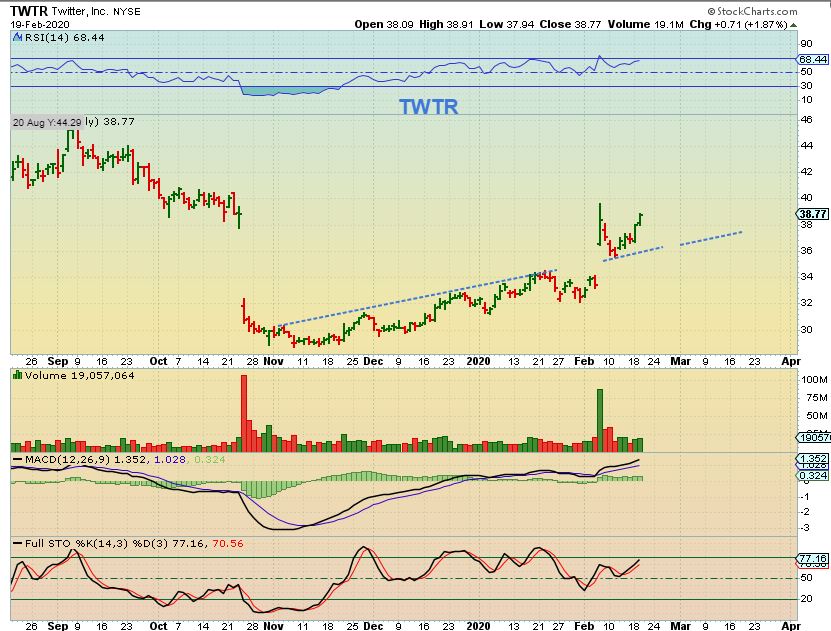Click the 'Sep' label on the bottom stochastic date axis
Viewport: 831px width, 631px height.
[x=58, y=626]
